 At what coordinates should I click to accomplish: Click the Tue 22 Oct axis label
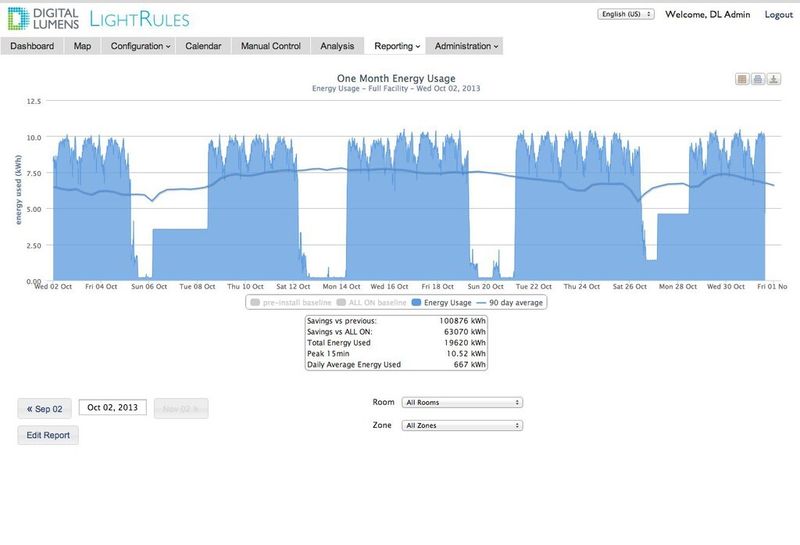click(534, 287)
